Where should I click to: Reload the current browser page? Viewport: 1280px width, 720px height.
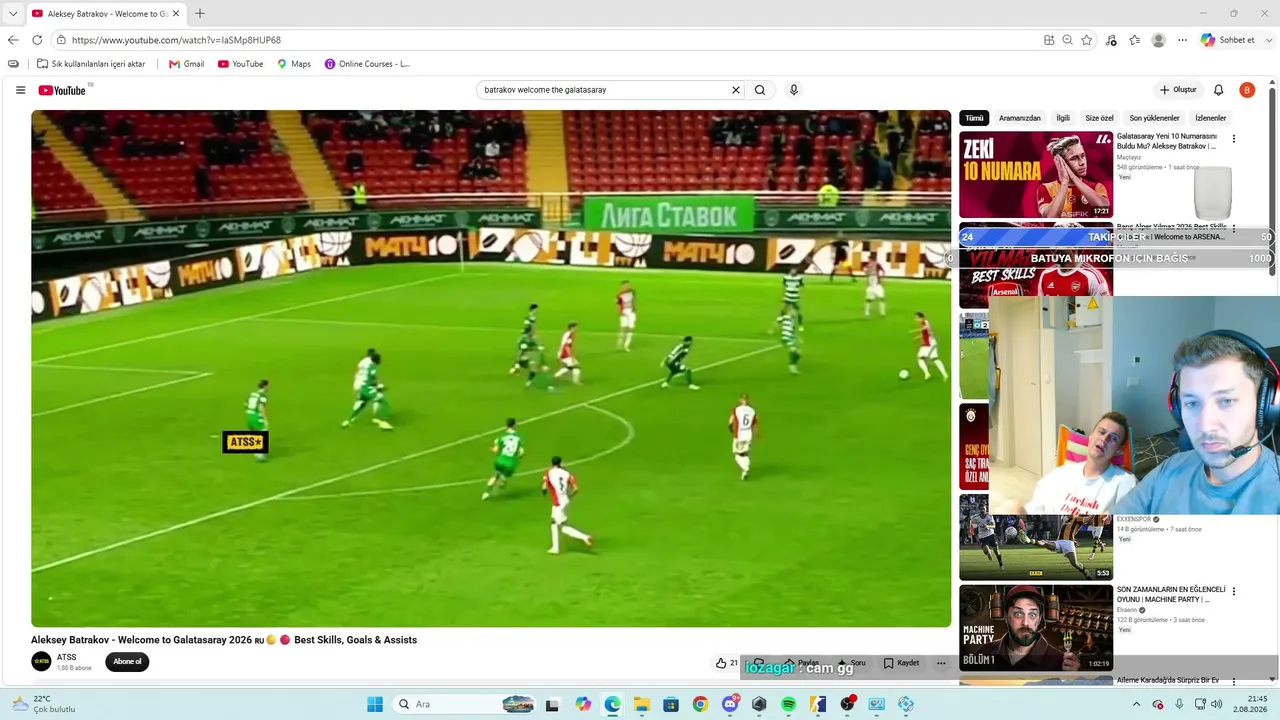coord(37,40)
